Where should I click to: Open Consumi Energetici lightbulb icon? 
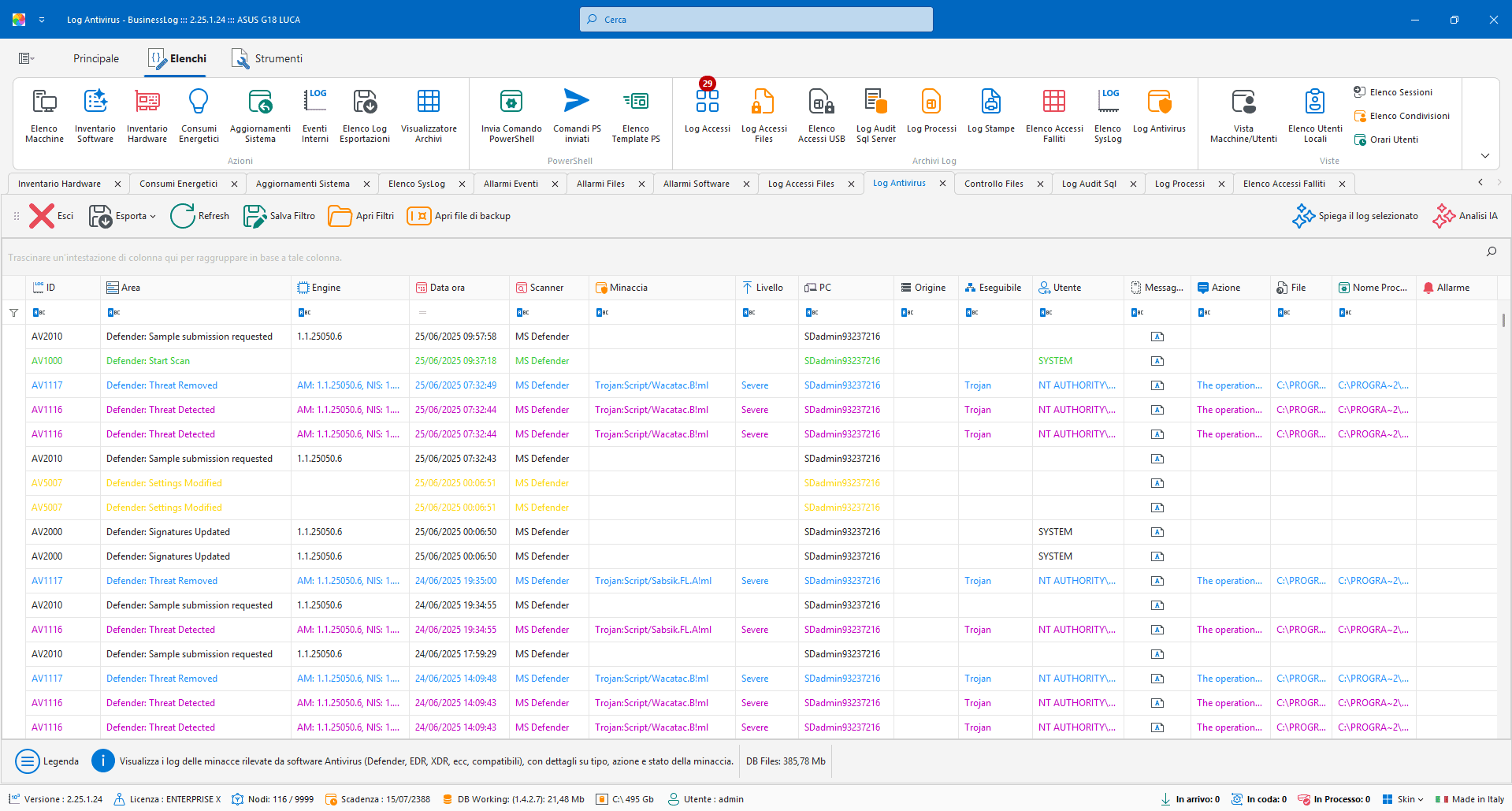coord(199,102)
